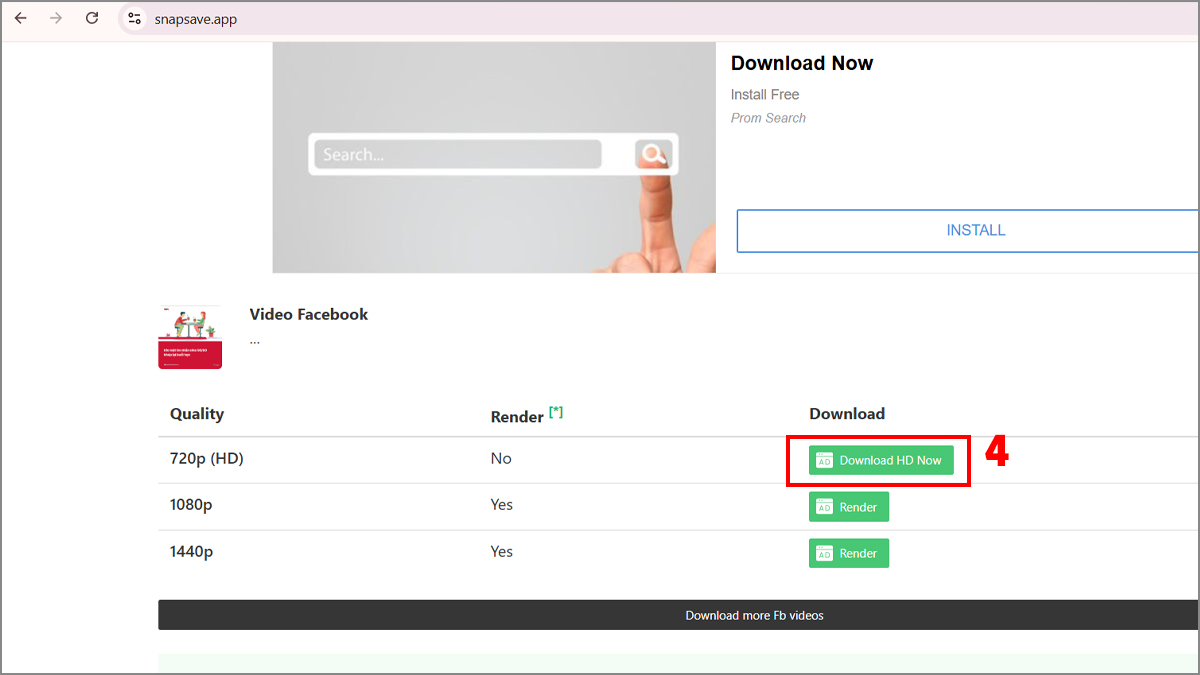
Task: Open Download more Fb videos
Action: (x=754, y=614)
